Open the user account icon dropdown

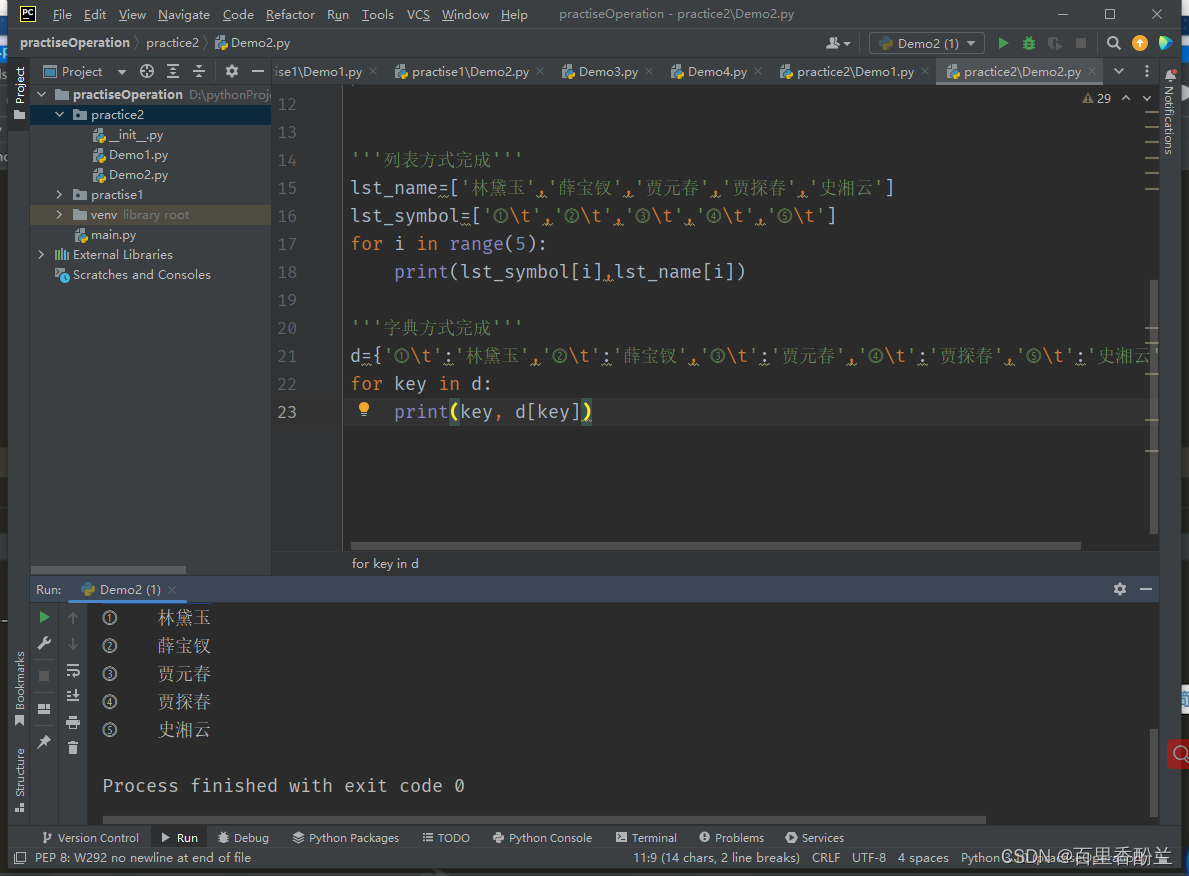[838, 43]
